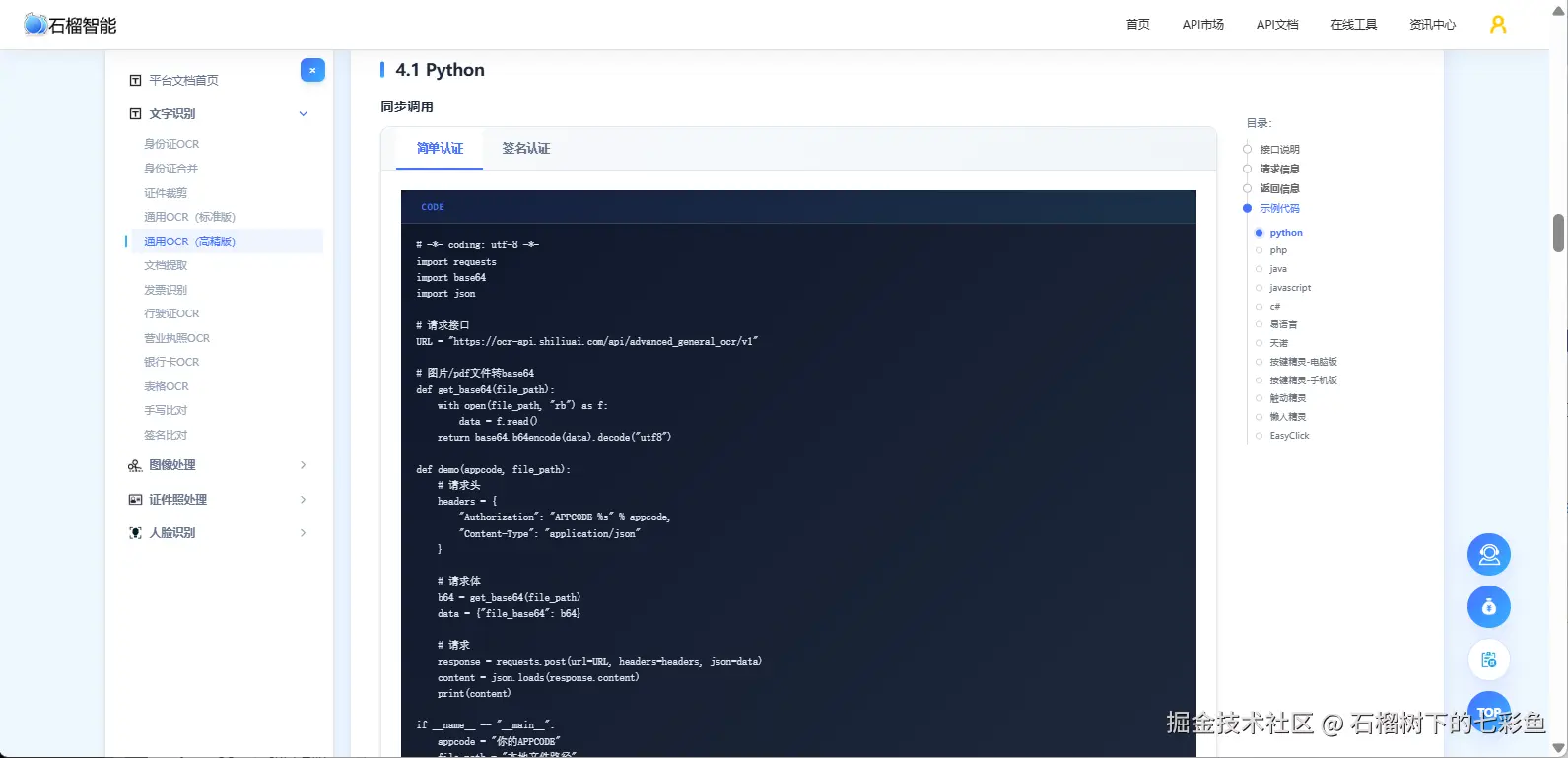The width and height of the screenshot is (1568, 758).
Task: Click the document clipboard floating button
Action: pyautogui.click(x=1489, y=659)
